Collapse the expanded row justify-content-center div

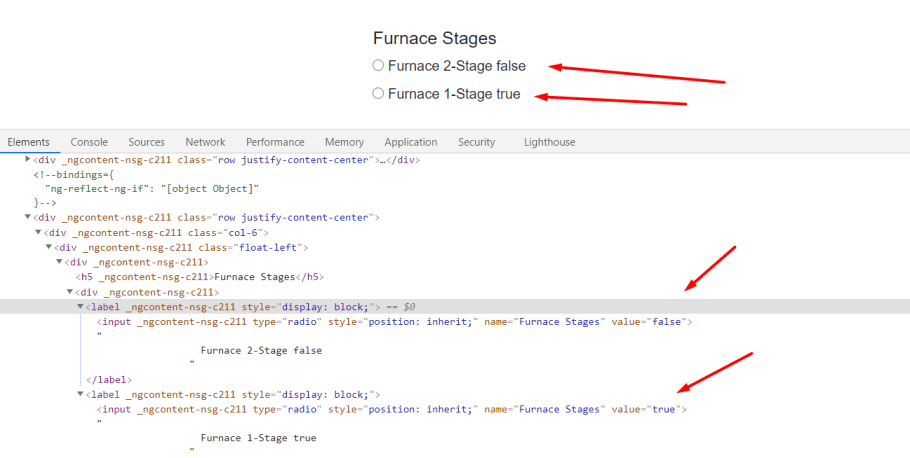[27, 217]
